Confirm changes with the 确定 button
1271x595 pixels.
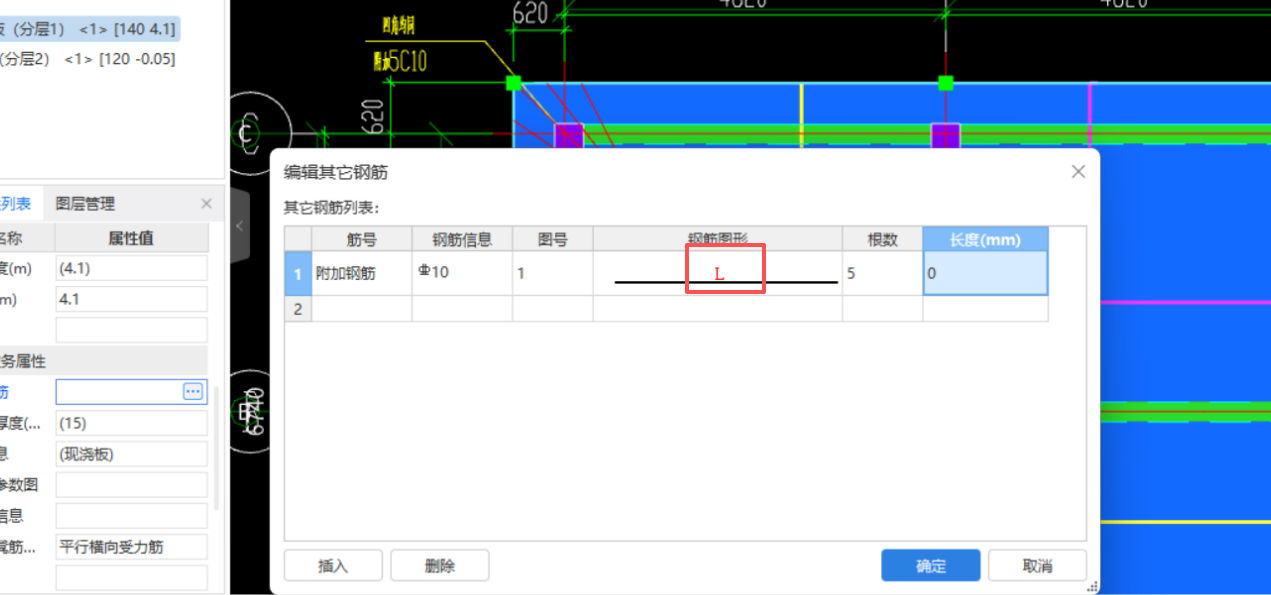[930, 564]
